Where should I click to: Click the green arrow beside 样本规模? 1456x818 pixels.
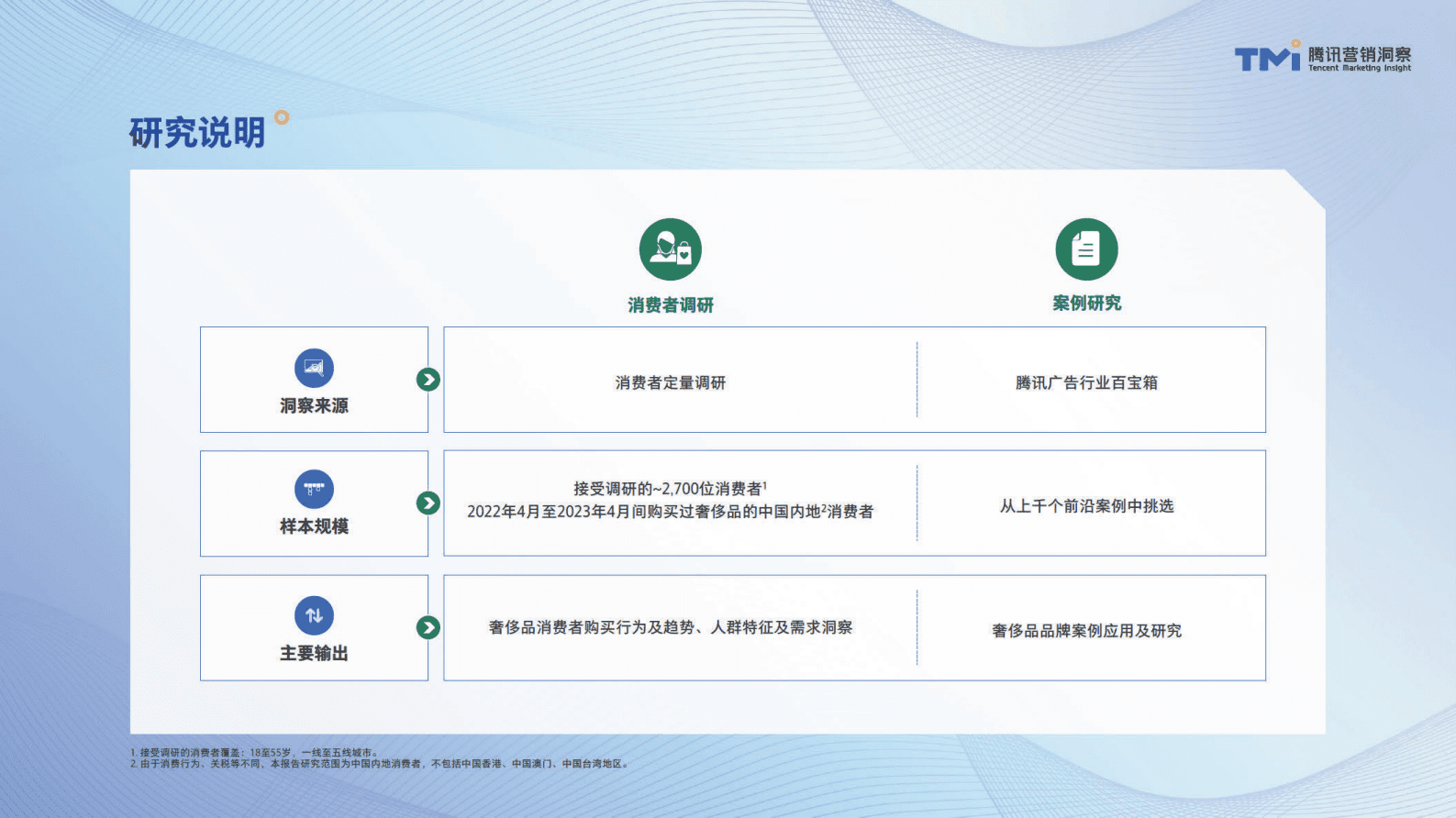coord(428,503)
